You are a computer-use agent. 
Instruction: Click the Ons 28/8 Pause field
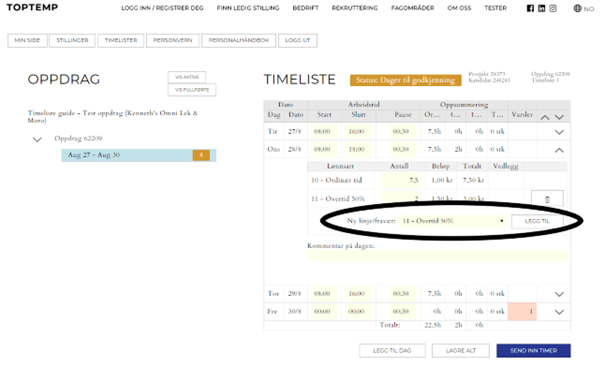(x=402, y=149)
